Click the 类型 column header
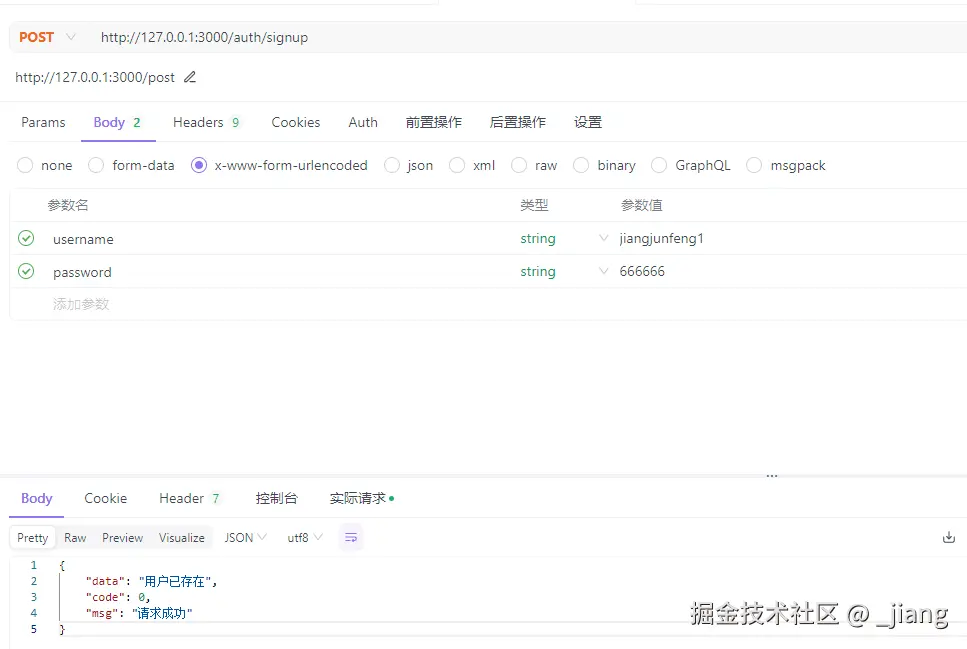 pyautogui.click(x=534, y=205)
